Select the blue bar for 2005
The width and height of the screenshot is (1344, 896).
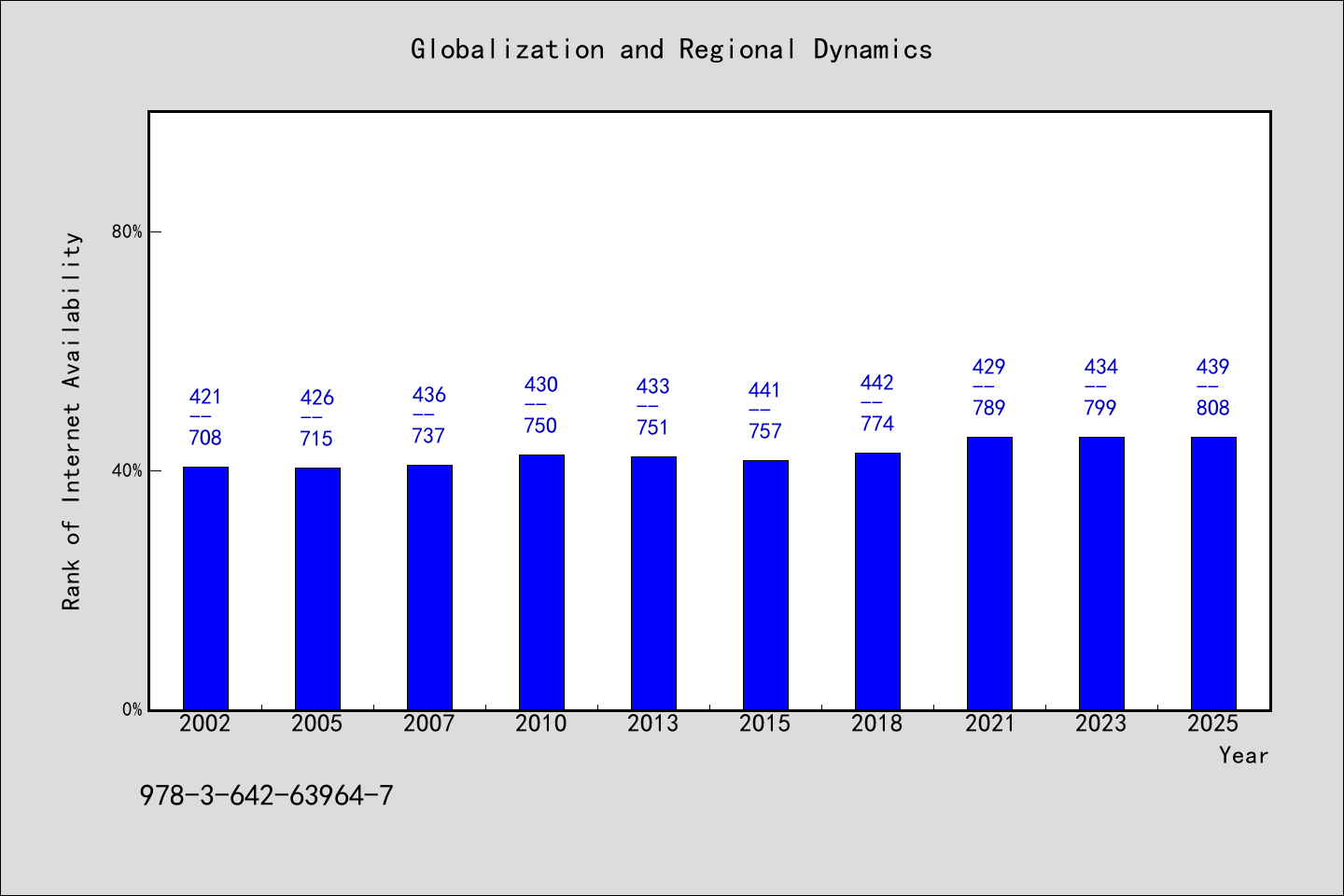[x=317, y=589]
